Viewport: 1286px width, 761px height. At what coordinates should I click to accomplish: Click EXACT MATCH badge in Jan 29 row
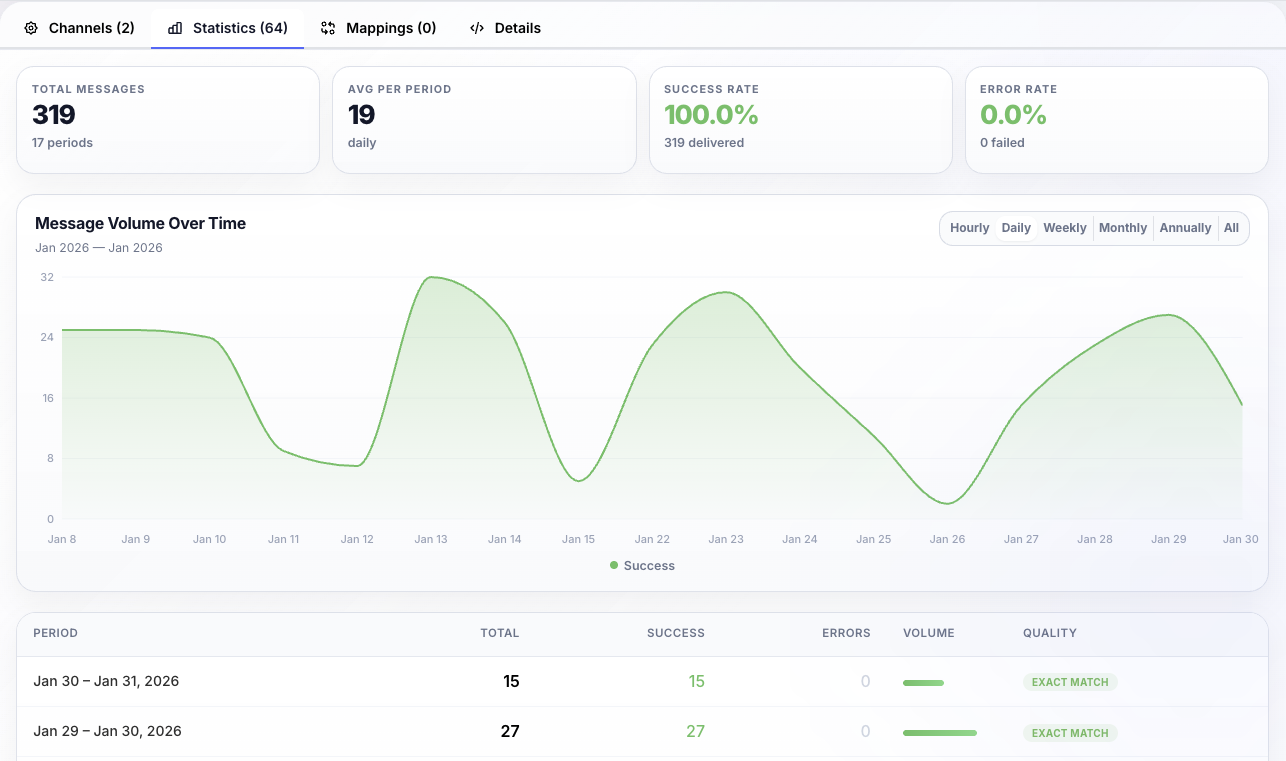click(1070, 733)
